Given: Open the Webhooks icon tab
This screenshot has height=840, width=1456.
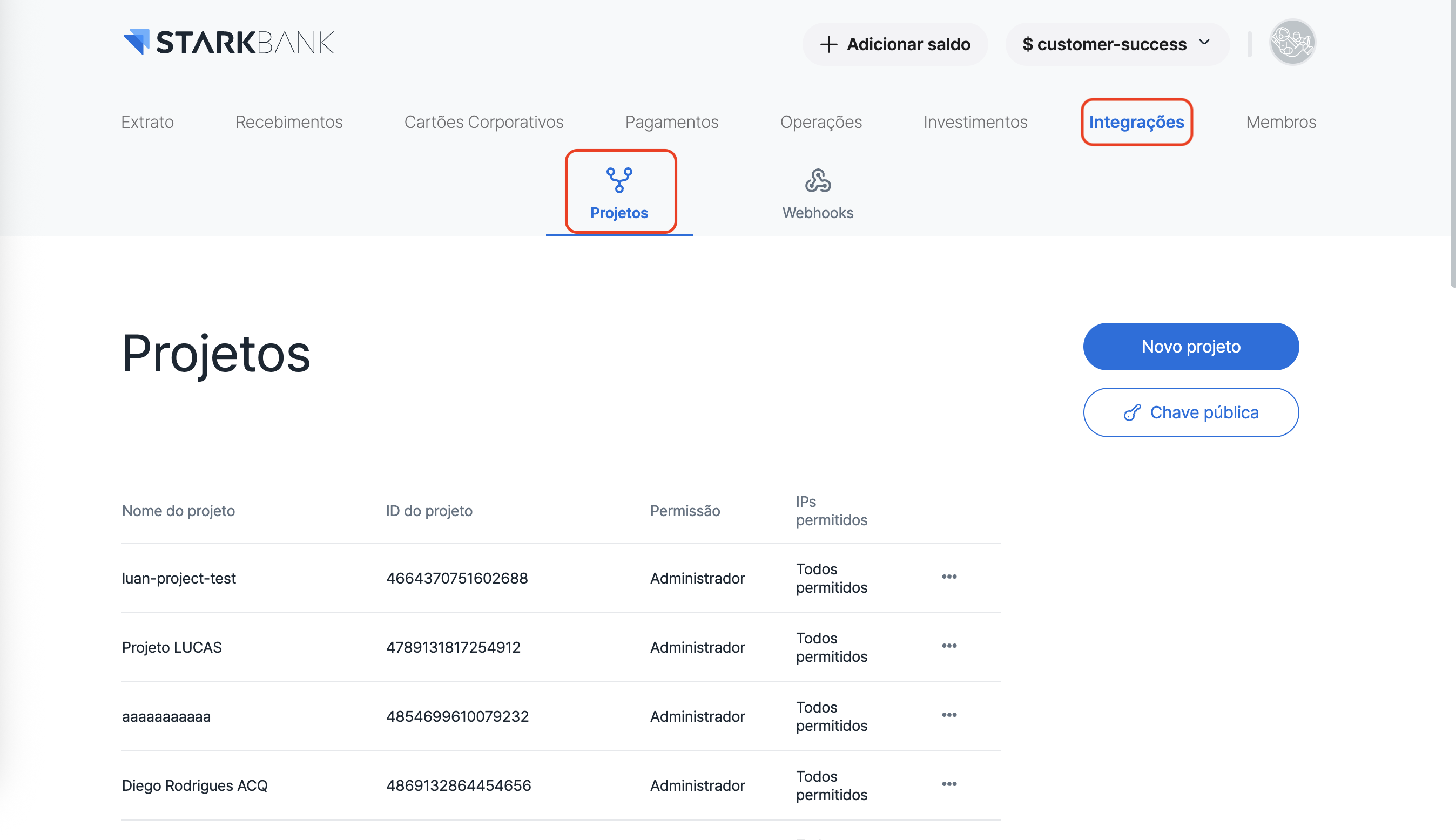Looking at the screenshot, I should click(x=817, y=181).
